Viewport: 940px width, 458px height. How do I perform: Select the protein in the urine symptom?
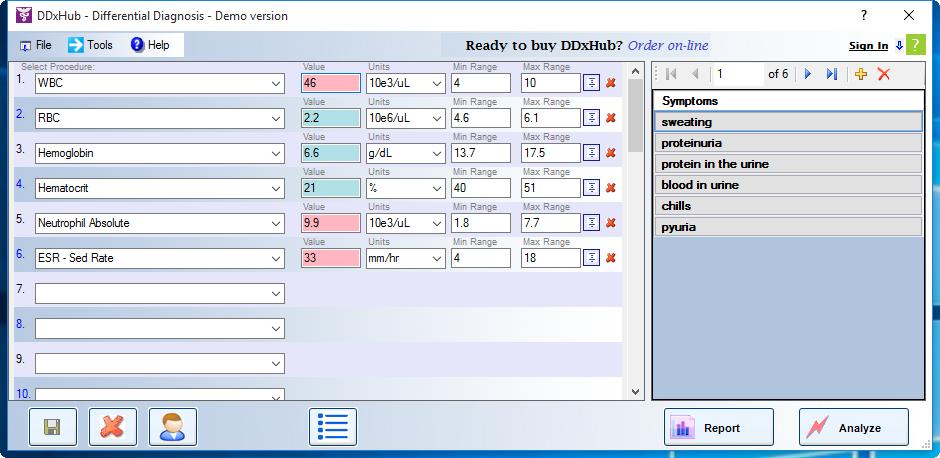click(x=788, y=164)
